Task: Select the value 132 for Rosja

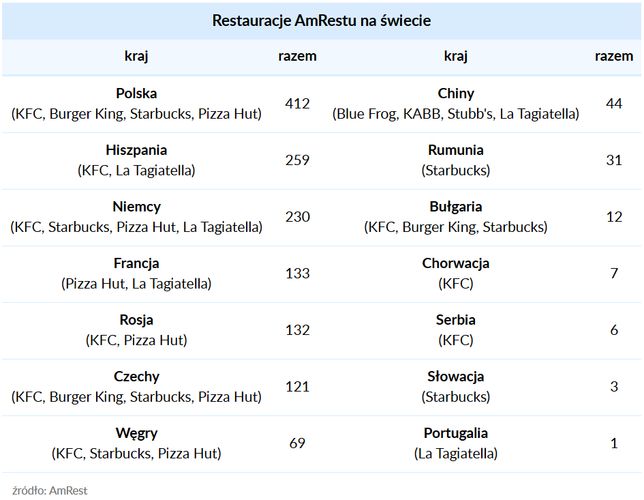Action: pos(297,330)
